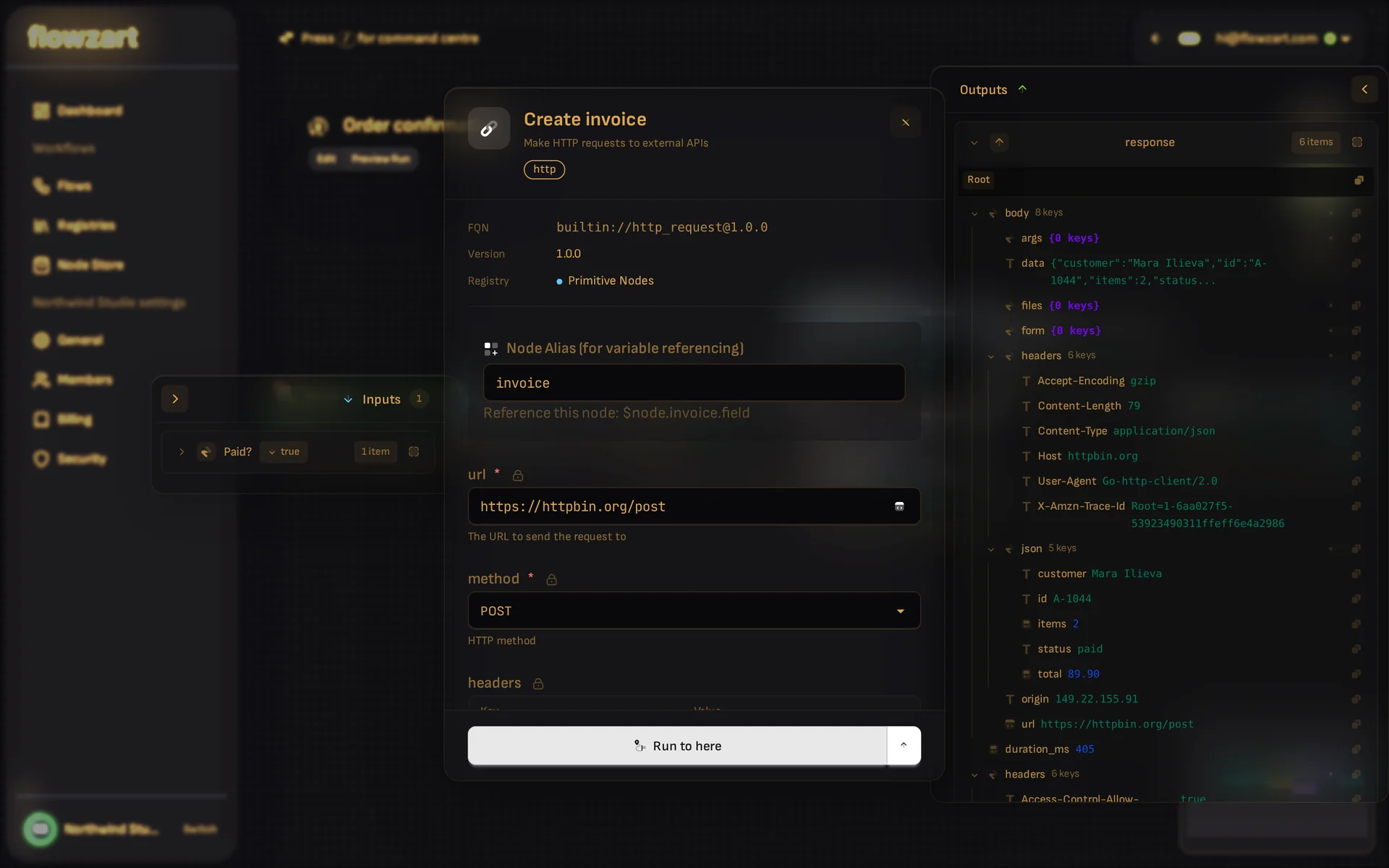Screen dimensions: 1389x868
Task: Copy the id A-1044 value
Action: [1356, 599]
